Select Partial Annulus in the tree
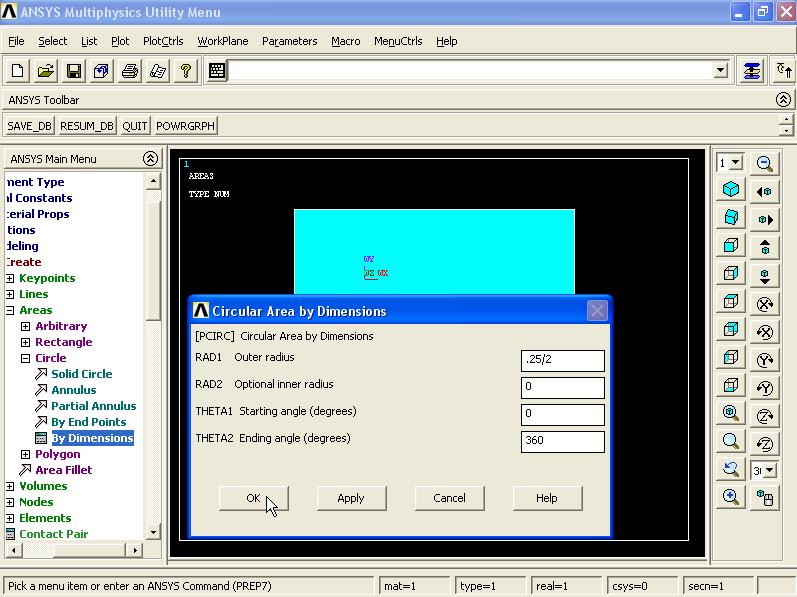Screen dimensions: 797x597 coord(94,406)
